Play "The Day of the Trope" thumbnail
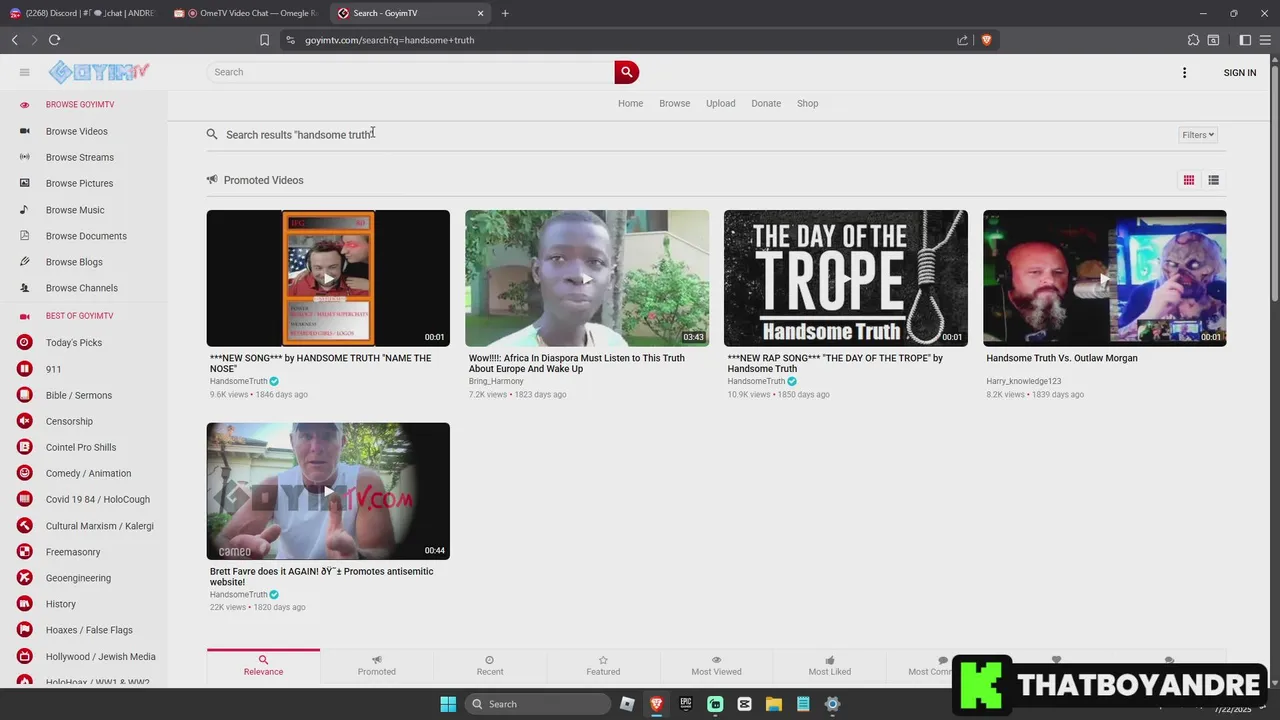The image size is (1280, 720). pyautogui.click(x=846, y=278)
